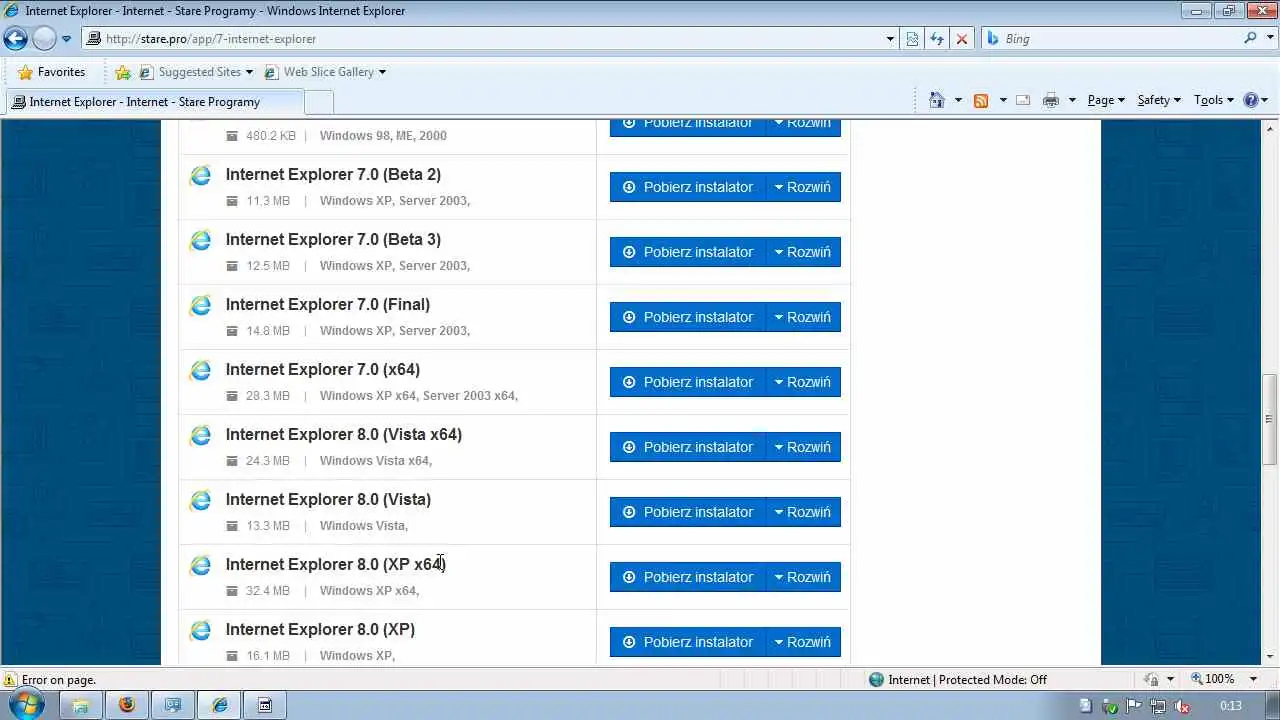Download installer for Internet Explorer 7.0 (Final)
Viewport: 1280px width, 720px height.
click(x=688, y=317)
